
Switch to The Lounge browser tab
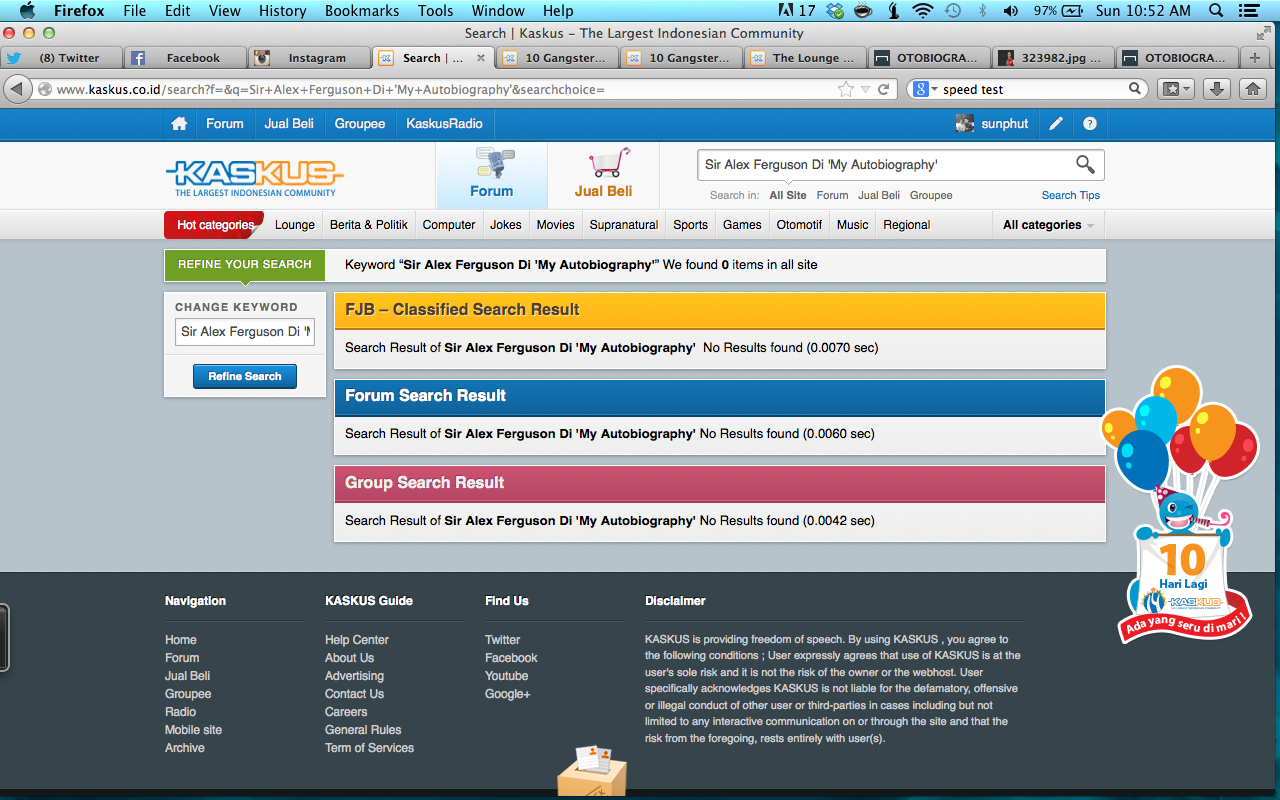click(x=805, y=58)
